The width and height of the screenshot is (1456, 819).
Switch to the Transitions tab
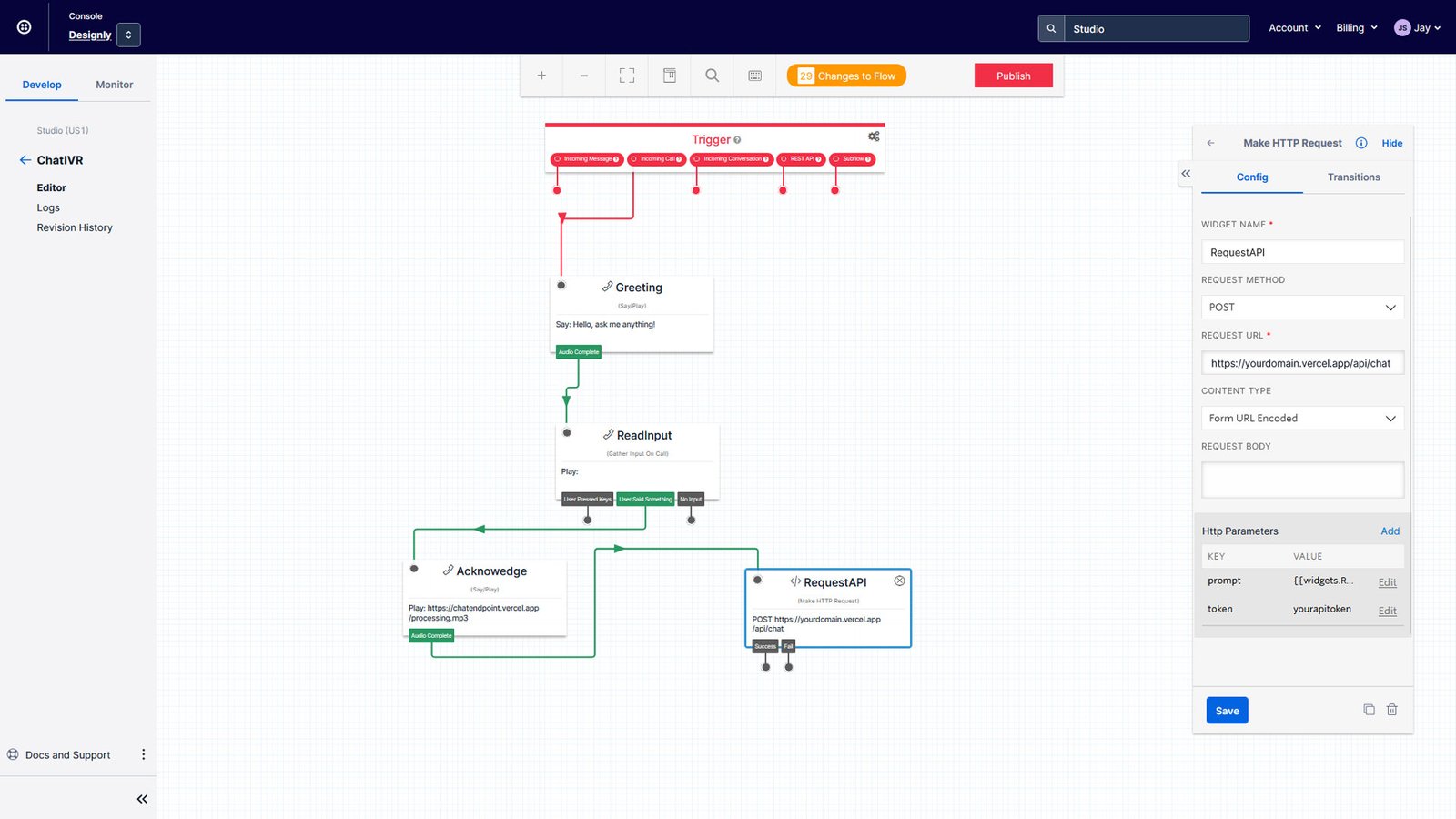(x=1353, y=177)
